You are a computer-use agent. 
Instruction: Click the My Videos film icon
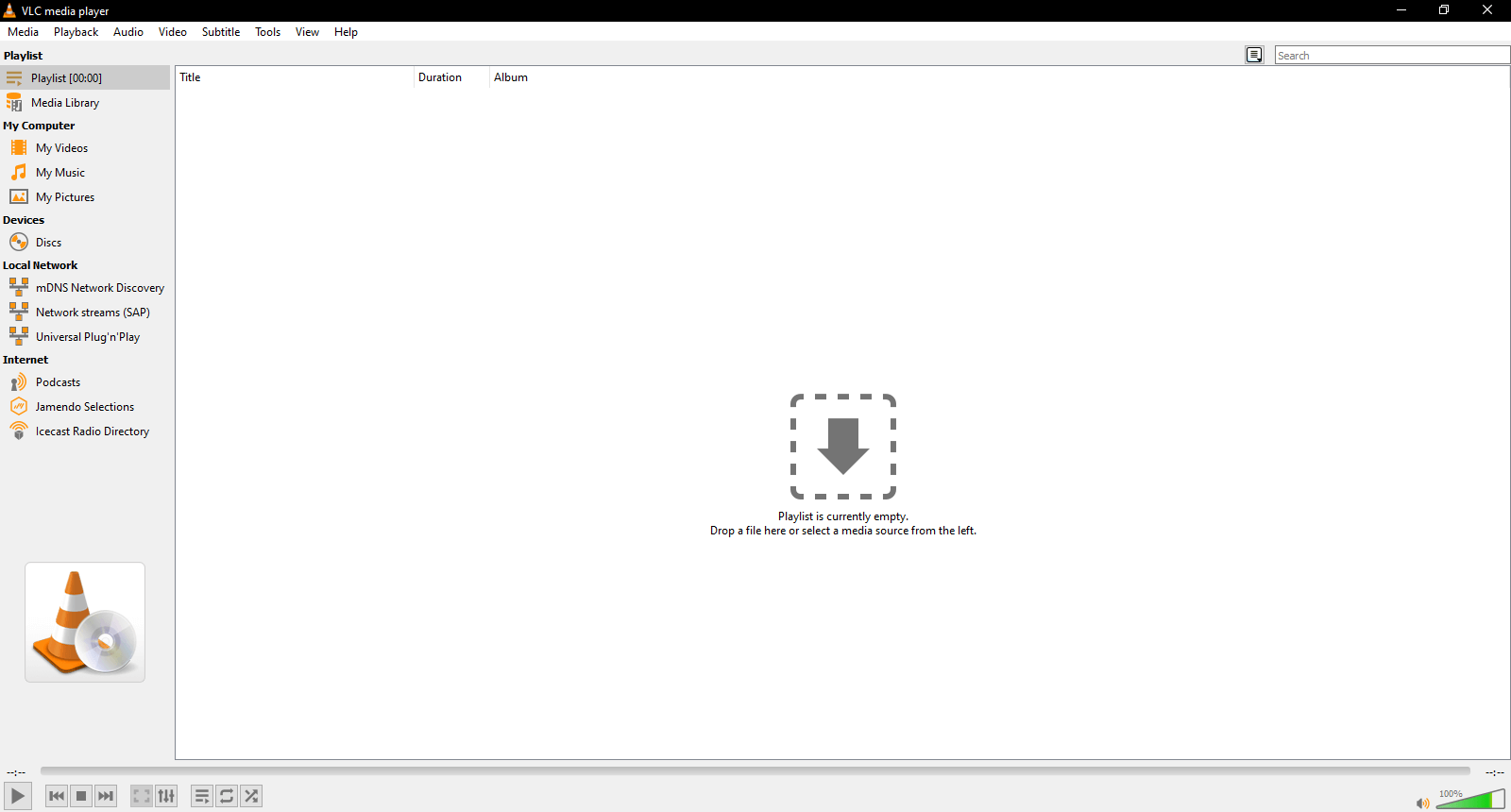pos(19,147)
